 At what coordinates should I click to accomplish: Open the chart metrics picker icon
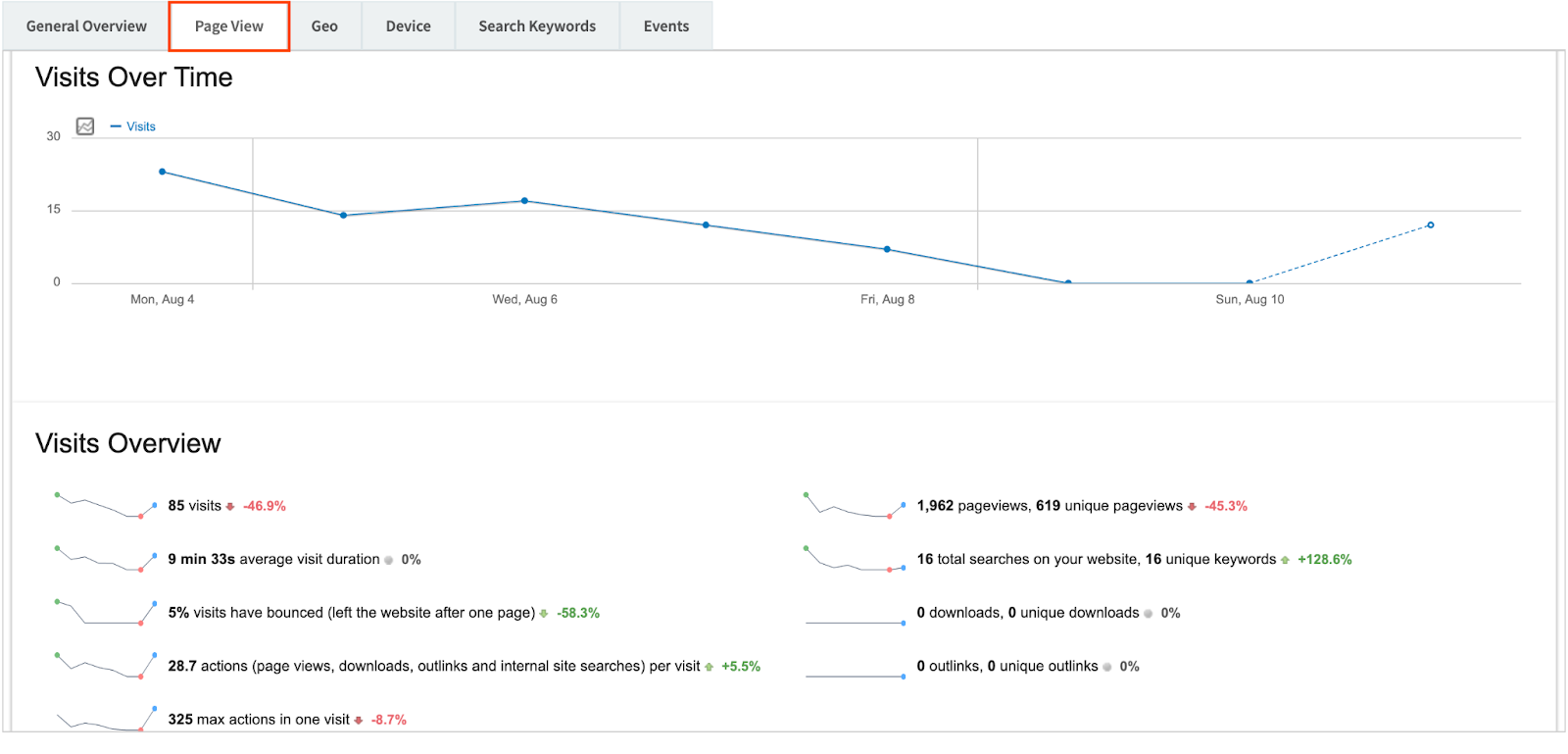(x=85, y=126)
